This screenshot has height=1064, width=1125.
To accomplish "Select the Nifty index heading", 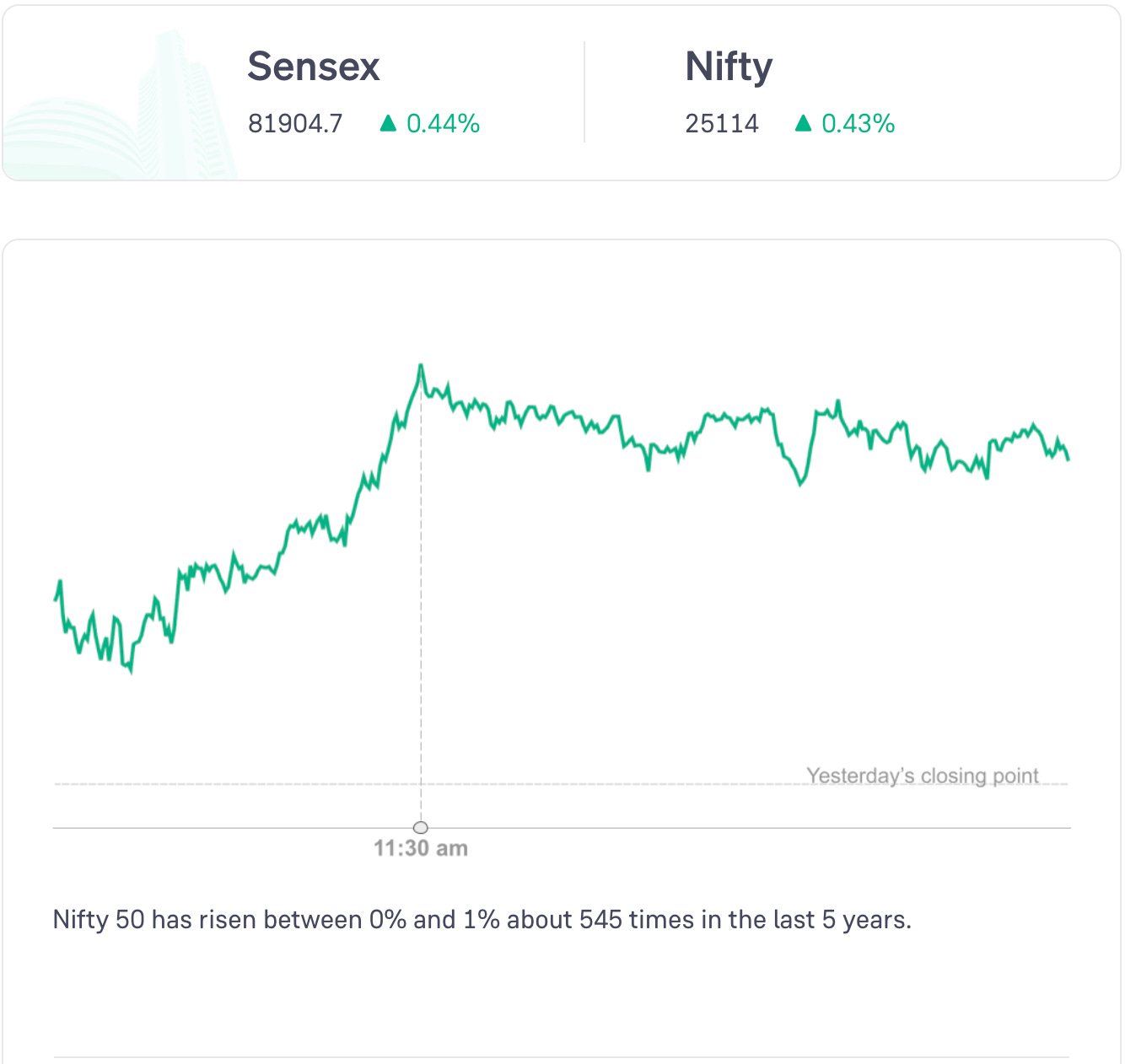I will [x=729, y=67].
